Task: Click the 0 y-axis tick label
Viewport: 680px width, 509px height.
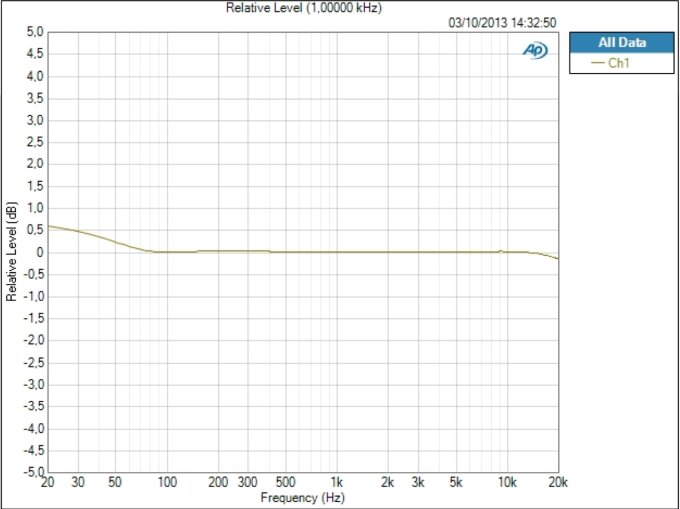Action: [x=40, y=252]
